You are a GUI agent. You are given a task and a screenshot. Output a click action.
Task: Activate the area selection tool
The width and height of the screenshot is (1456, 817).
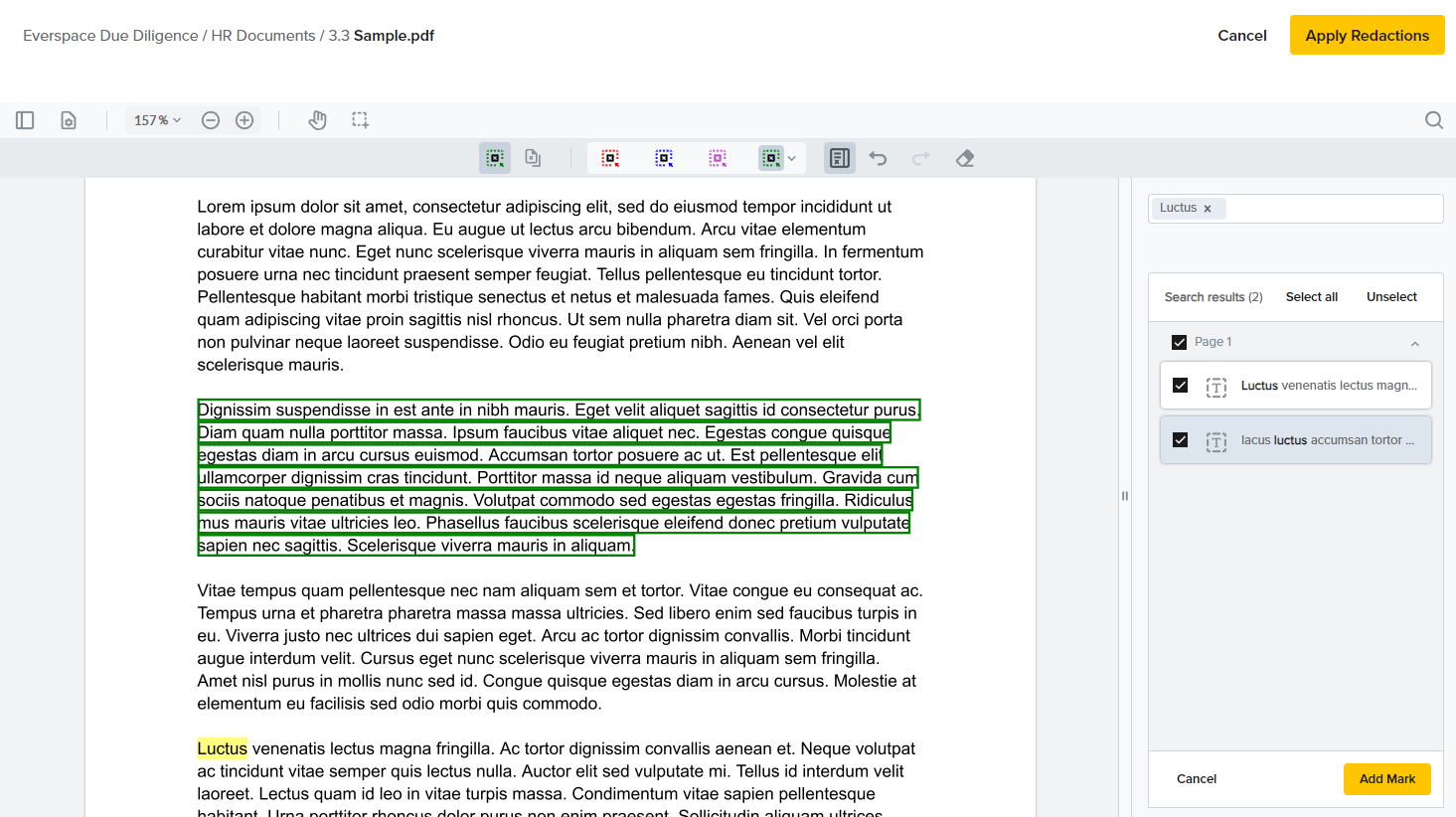click(360, 119)
